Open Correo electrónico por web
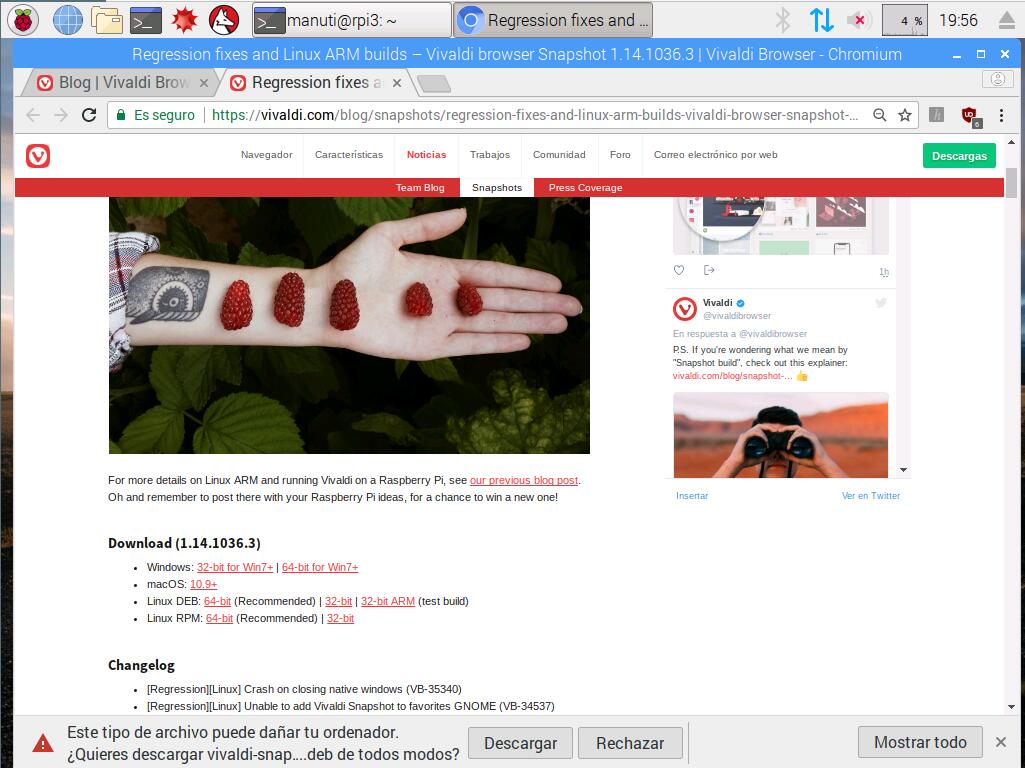 point(715,155)
